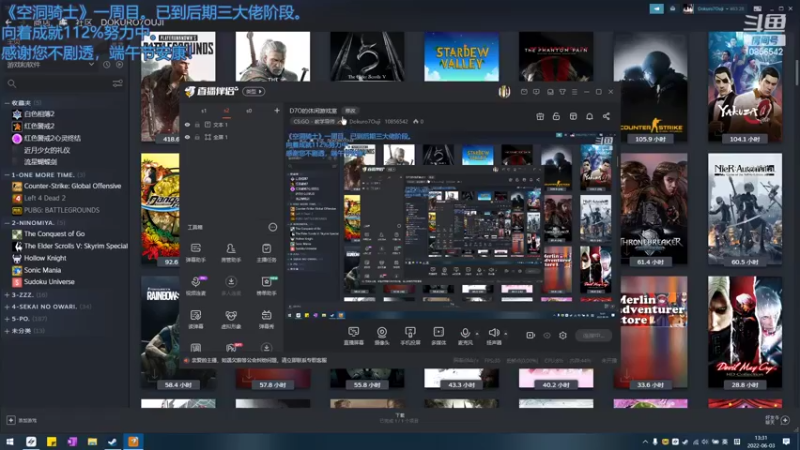This screenshot has height=450, width=800.
Task: Toggle Steam ready-to-play filter icon
Action: [119, 65]
